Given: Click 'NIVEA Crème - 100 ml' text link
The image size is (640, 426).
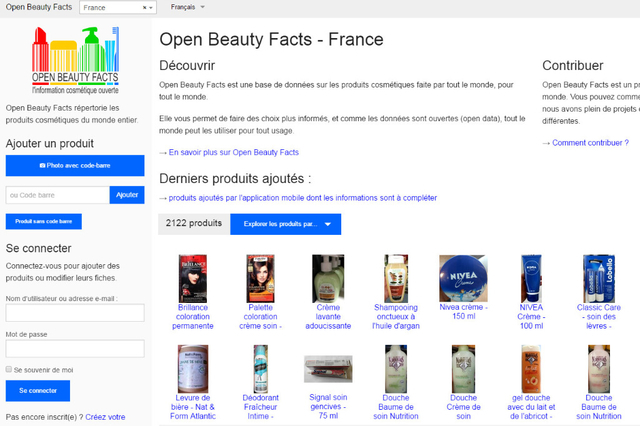Looking at the screenshot, I should (x=531, y=317).
